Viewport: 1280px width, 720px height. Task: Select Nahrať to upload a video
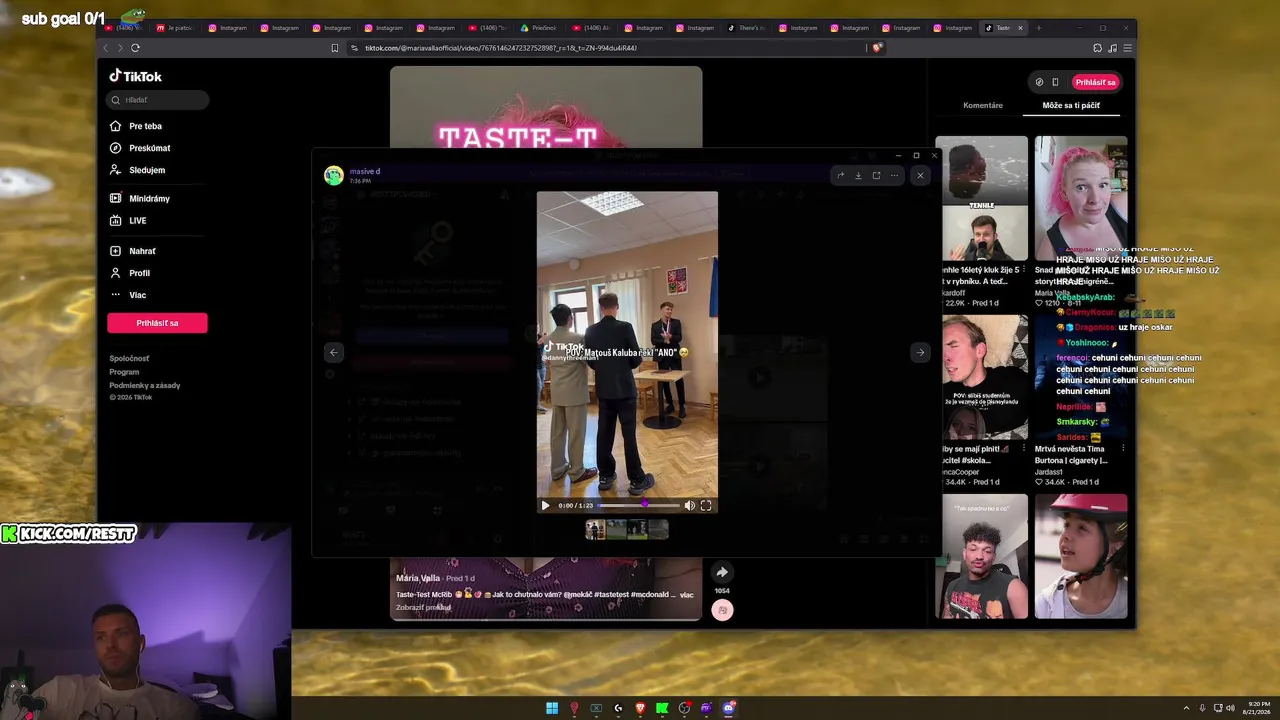(x=133, y=251)
